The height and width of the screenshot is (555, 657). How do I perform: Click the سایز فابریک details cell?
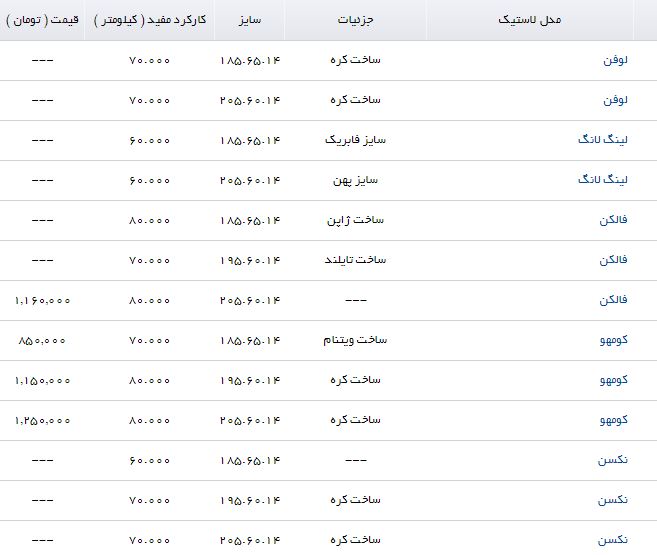tap(355, 140)
